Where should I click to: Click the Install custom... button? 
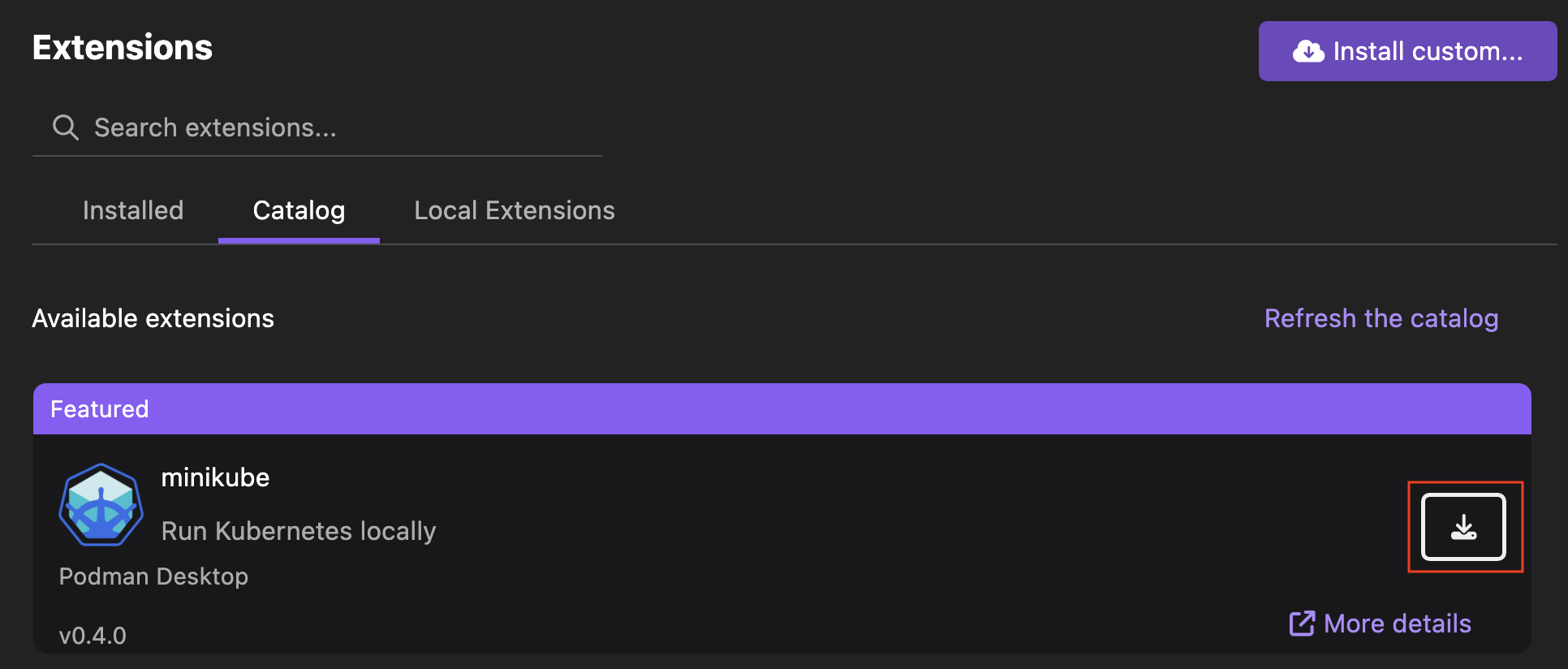click(1406, 51)
